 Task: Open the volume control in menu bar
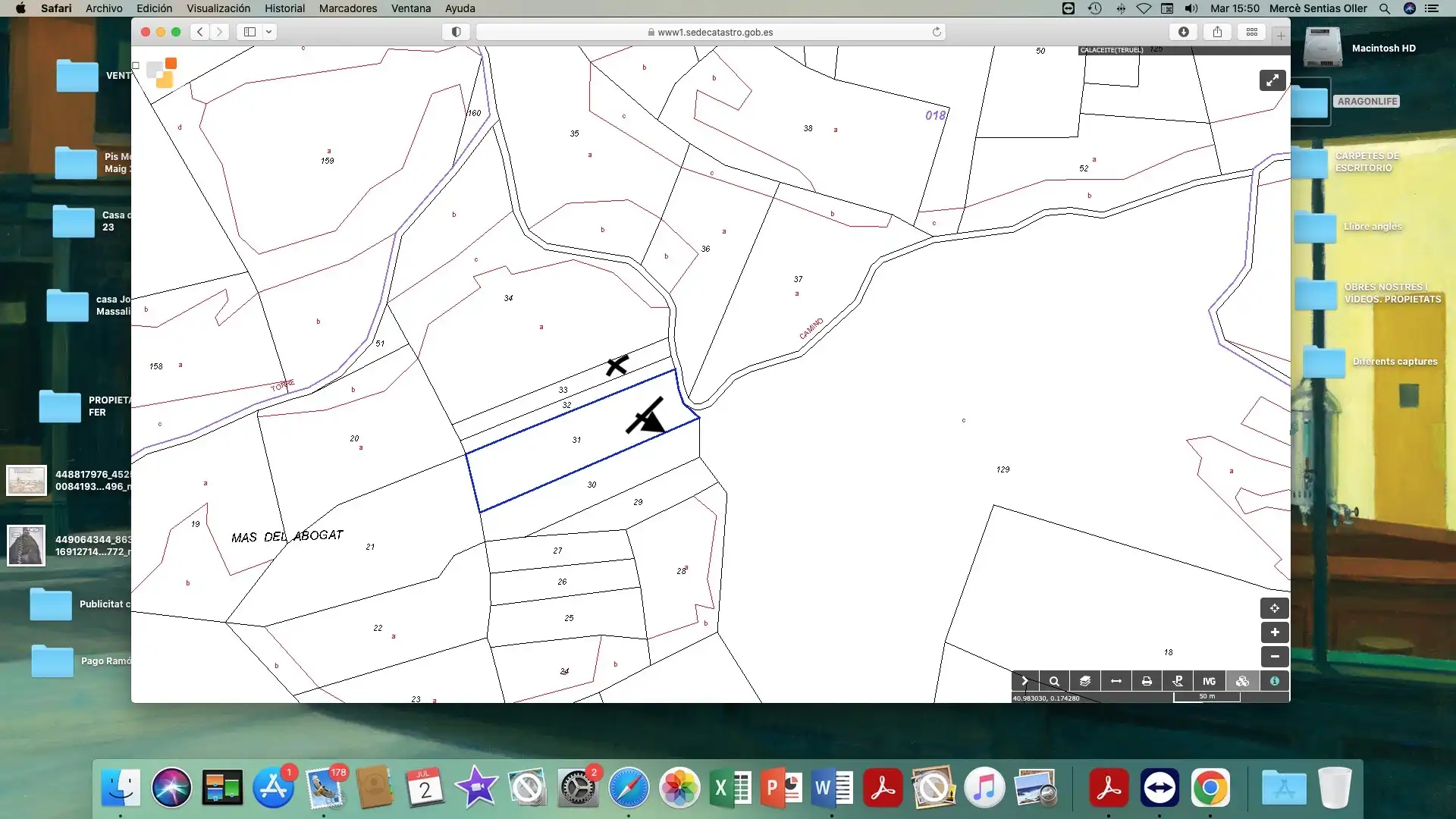coord(1191,8)
